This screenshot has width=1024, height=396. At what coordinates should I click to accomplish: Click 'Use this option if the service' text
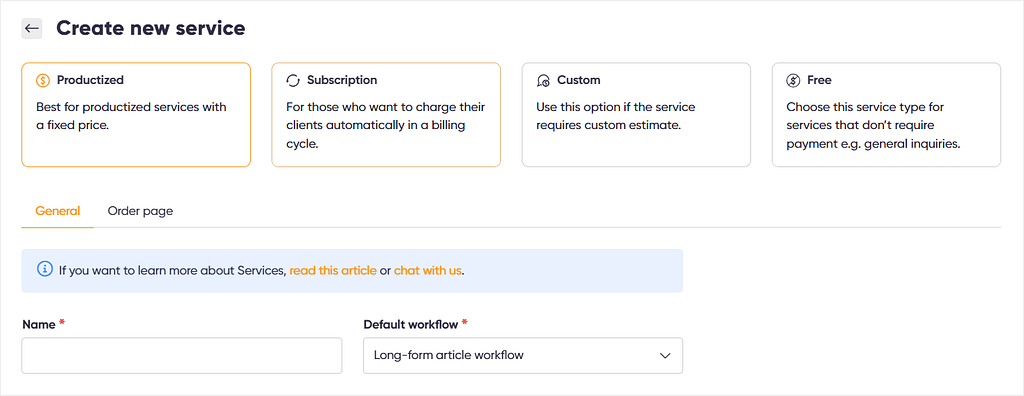616,116
